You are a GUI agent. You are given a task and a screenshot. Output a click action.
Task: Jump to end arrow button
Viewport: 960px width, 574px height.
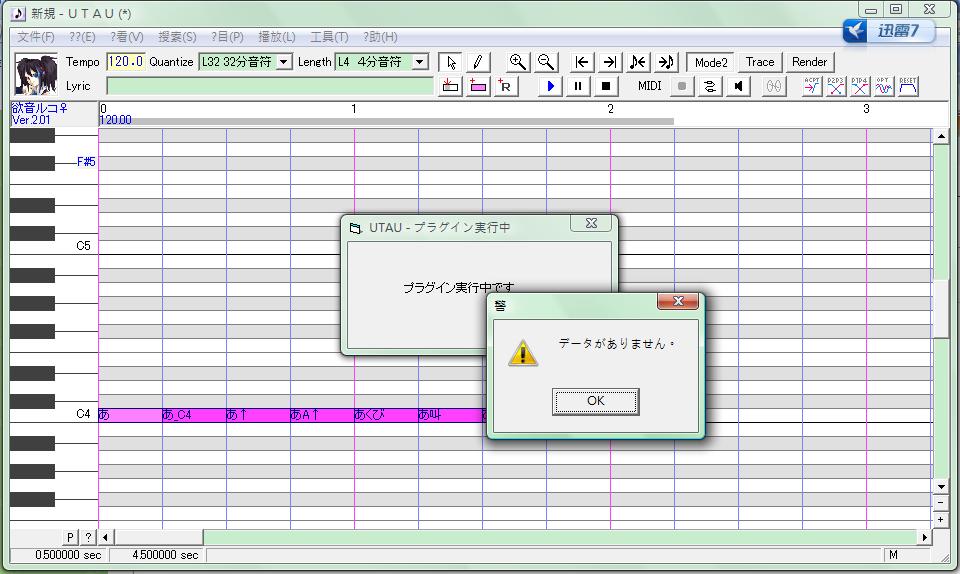click(610, 62)
